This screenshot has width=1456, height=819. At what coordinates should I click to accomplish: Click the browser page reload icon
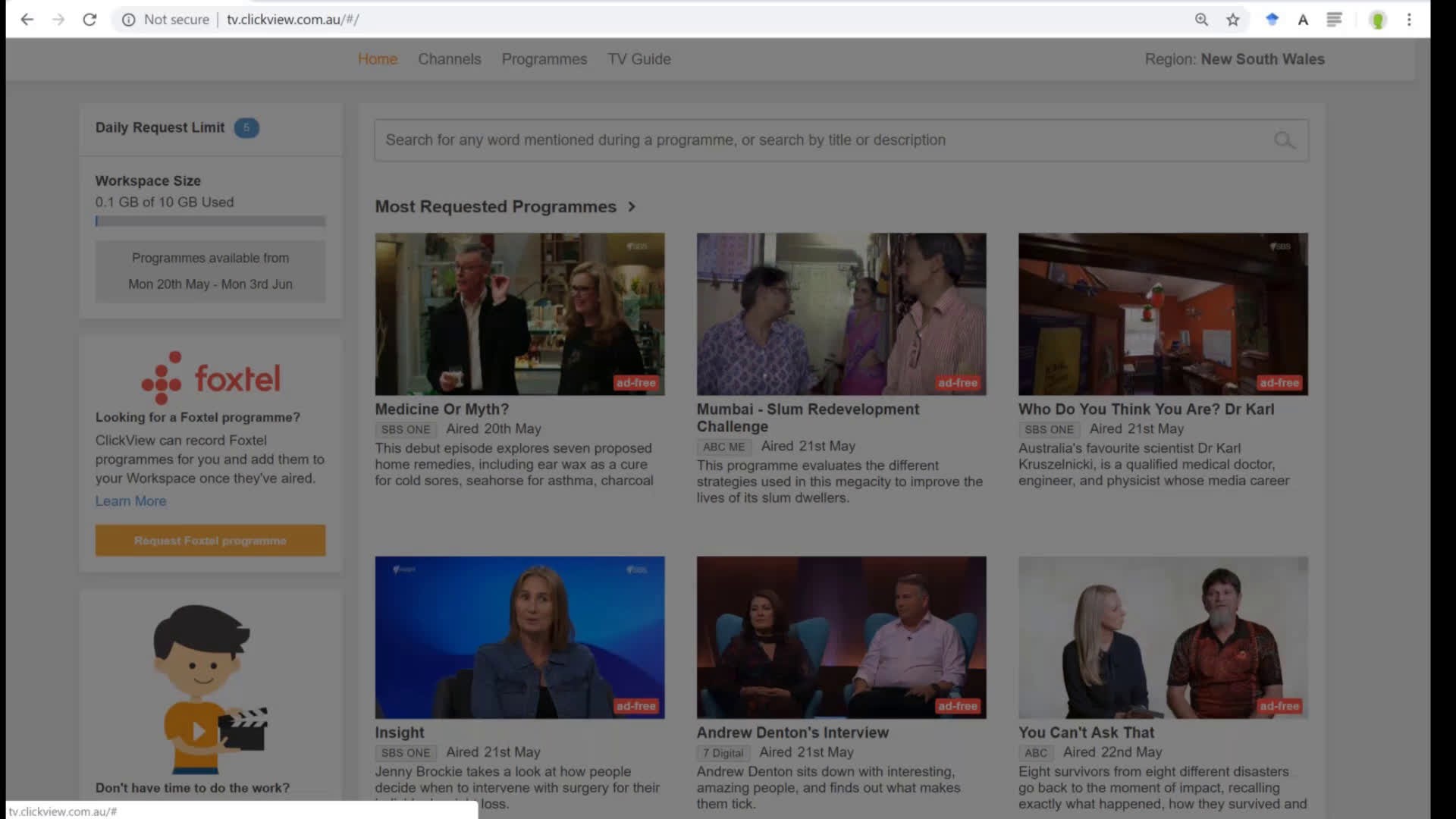click(x=89, y=19)
